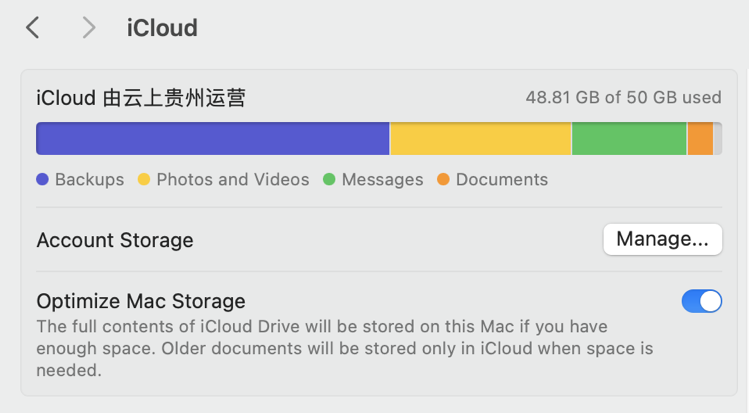This screenshot has width=749, height=413.
Task: Click the gray free-space end of storage bar
Action: click(x=718, y=139)
